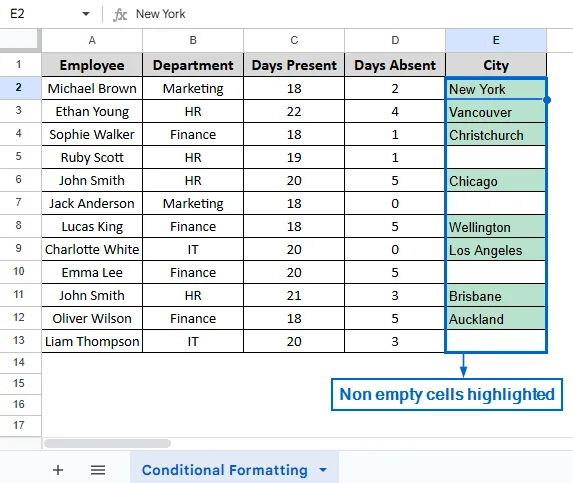
Task: Select the Sophie Walker cell
Action: click(x=92, y=134)
